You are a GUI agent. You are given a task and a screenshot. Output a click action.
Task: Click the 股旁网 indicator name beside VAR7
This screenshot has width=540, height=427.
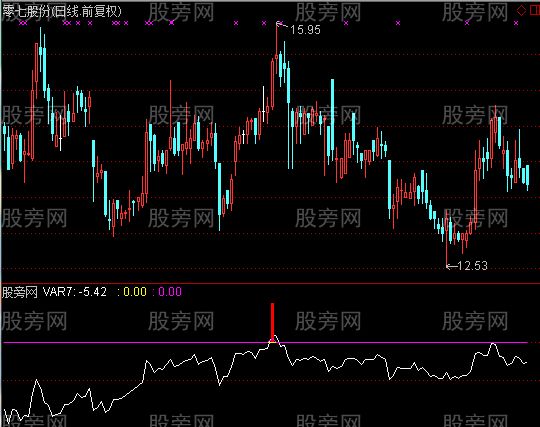20,292
